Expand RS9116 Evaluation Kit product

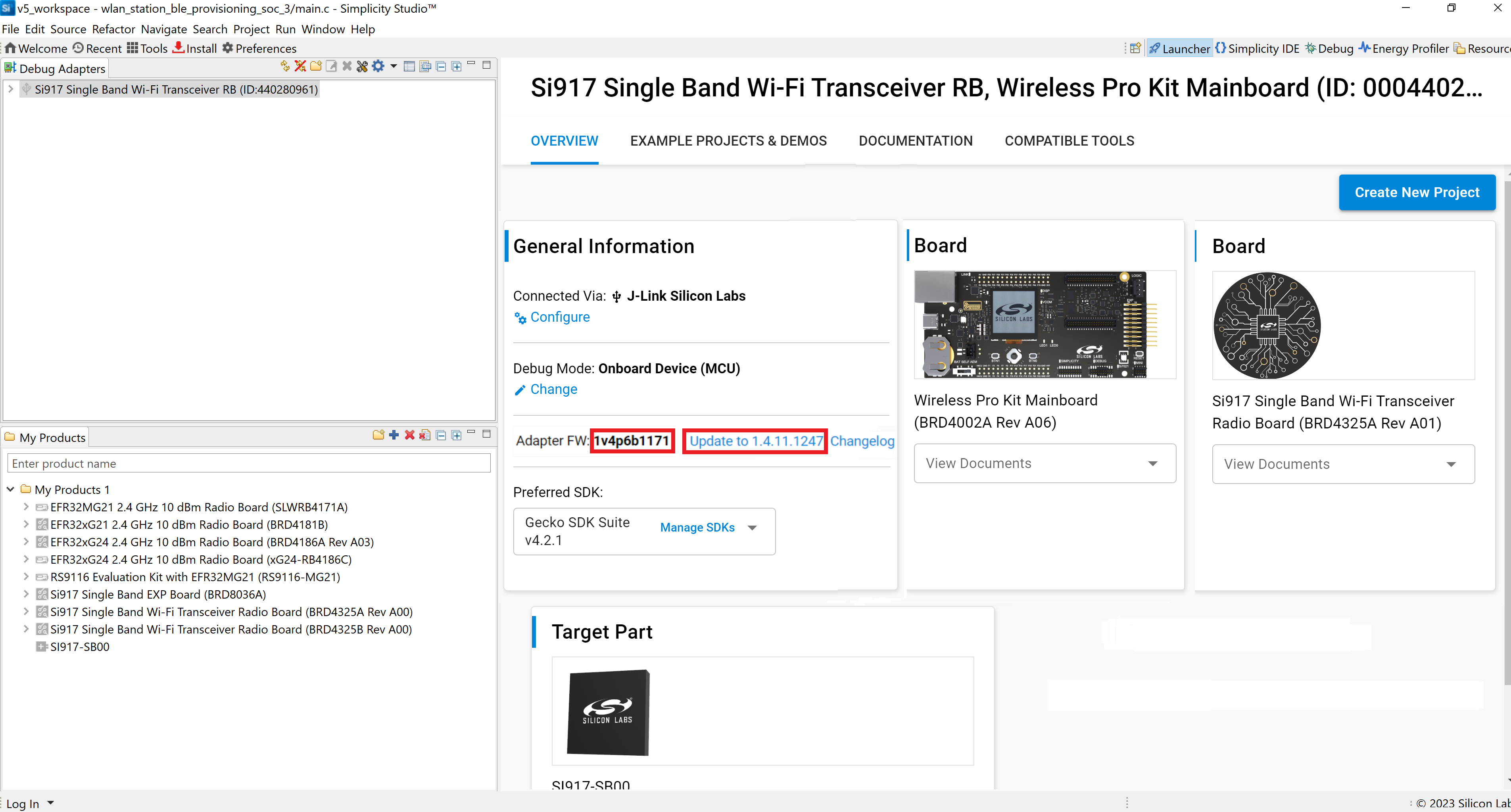[x=26, y=577]
